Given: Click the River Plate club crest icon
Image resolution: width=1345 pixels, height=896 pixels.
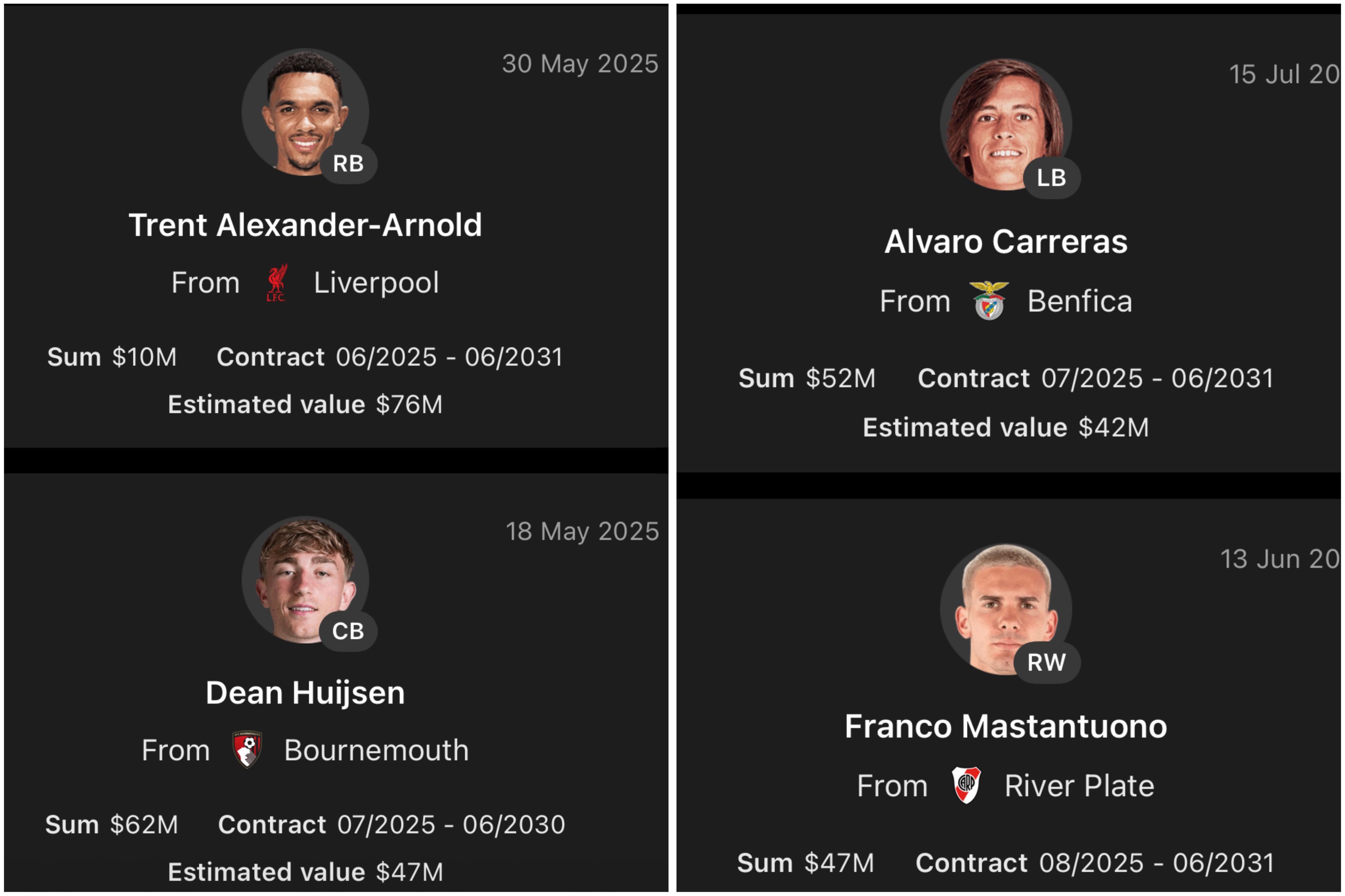Looking at the screenshot, I should pos(966,785).
